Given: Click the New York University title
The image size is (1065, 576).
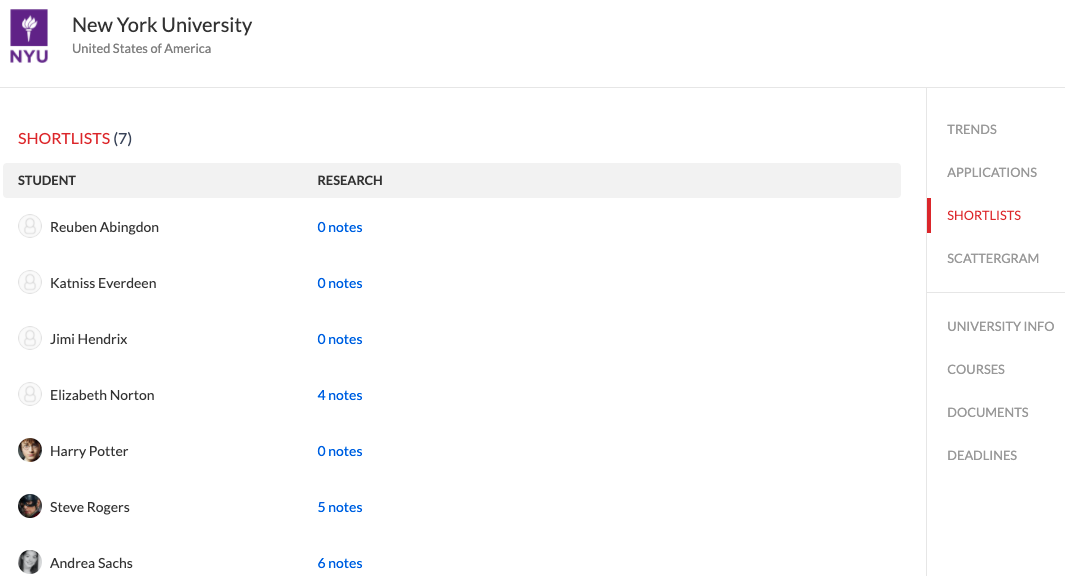Looking at the screenshot, I should point(162,25).
